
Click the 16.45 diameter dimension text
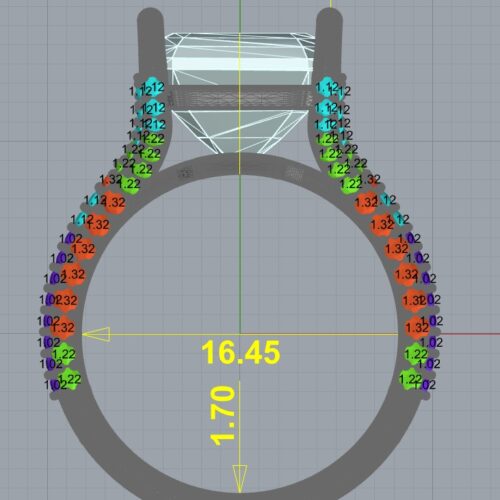click(x=241, y=352)
